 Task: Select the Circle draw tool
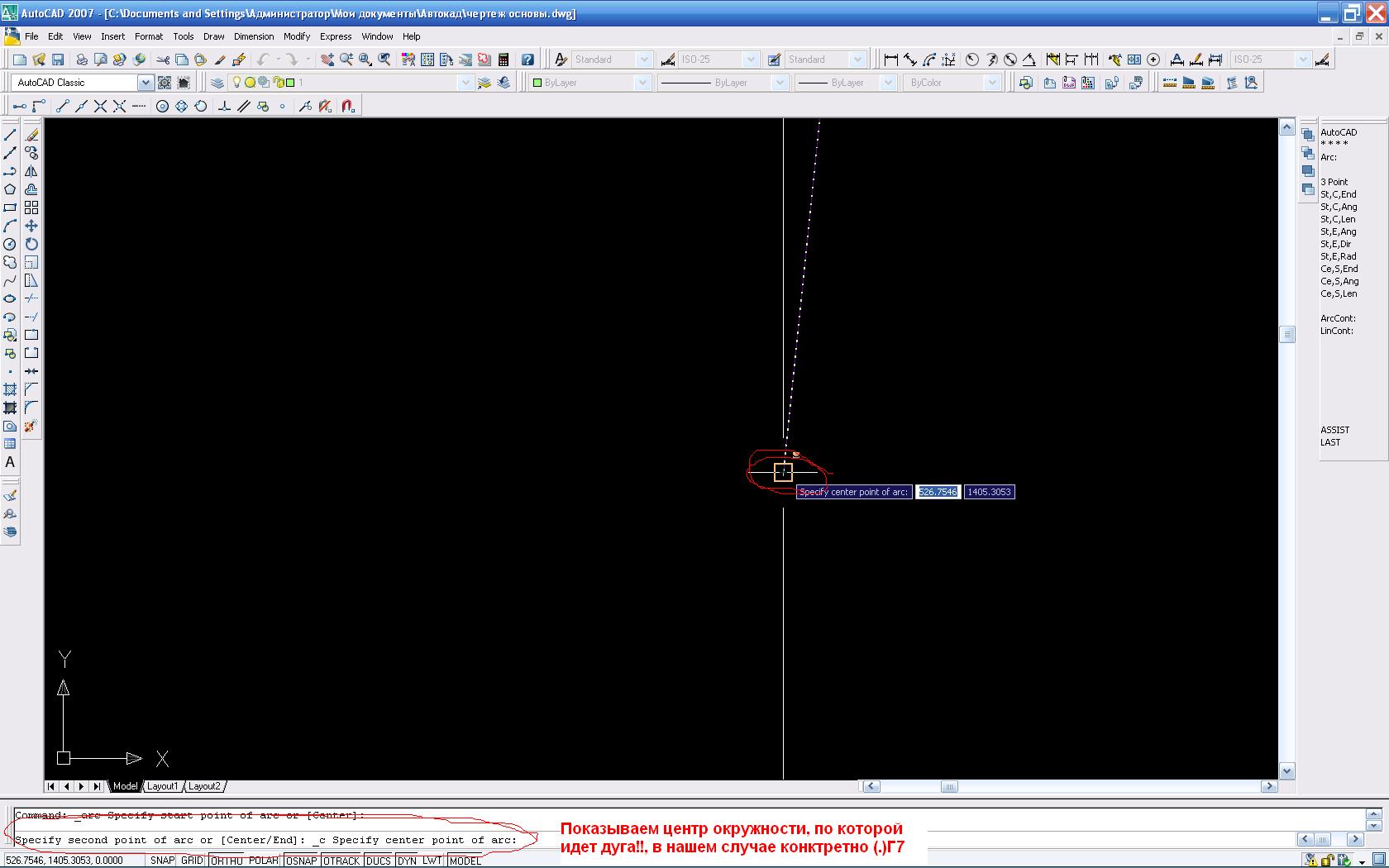(10, 244)
